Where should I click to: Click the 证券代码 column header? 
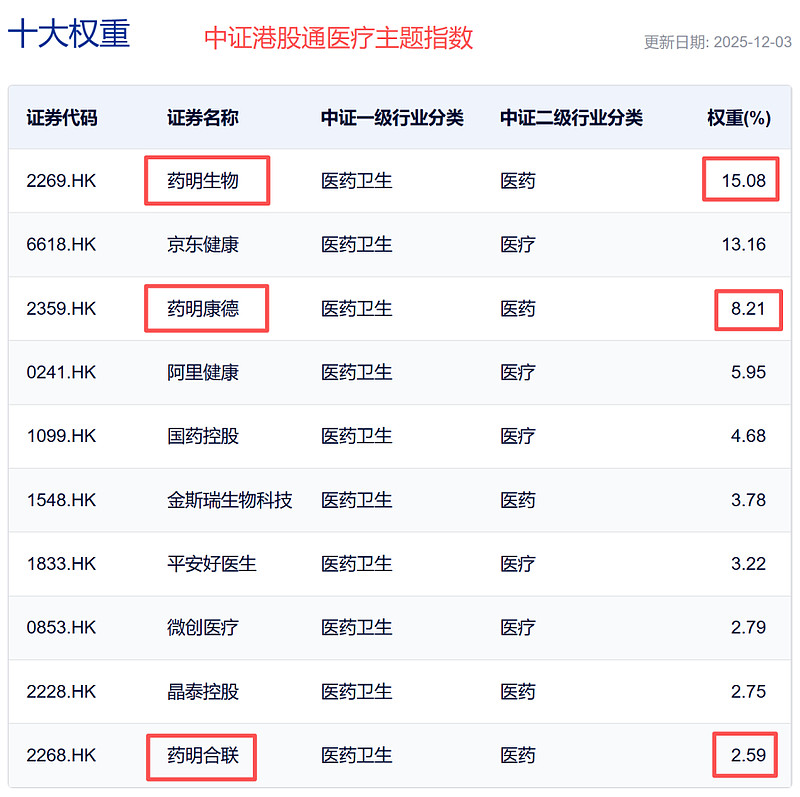click(62, 118)
